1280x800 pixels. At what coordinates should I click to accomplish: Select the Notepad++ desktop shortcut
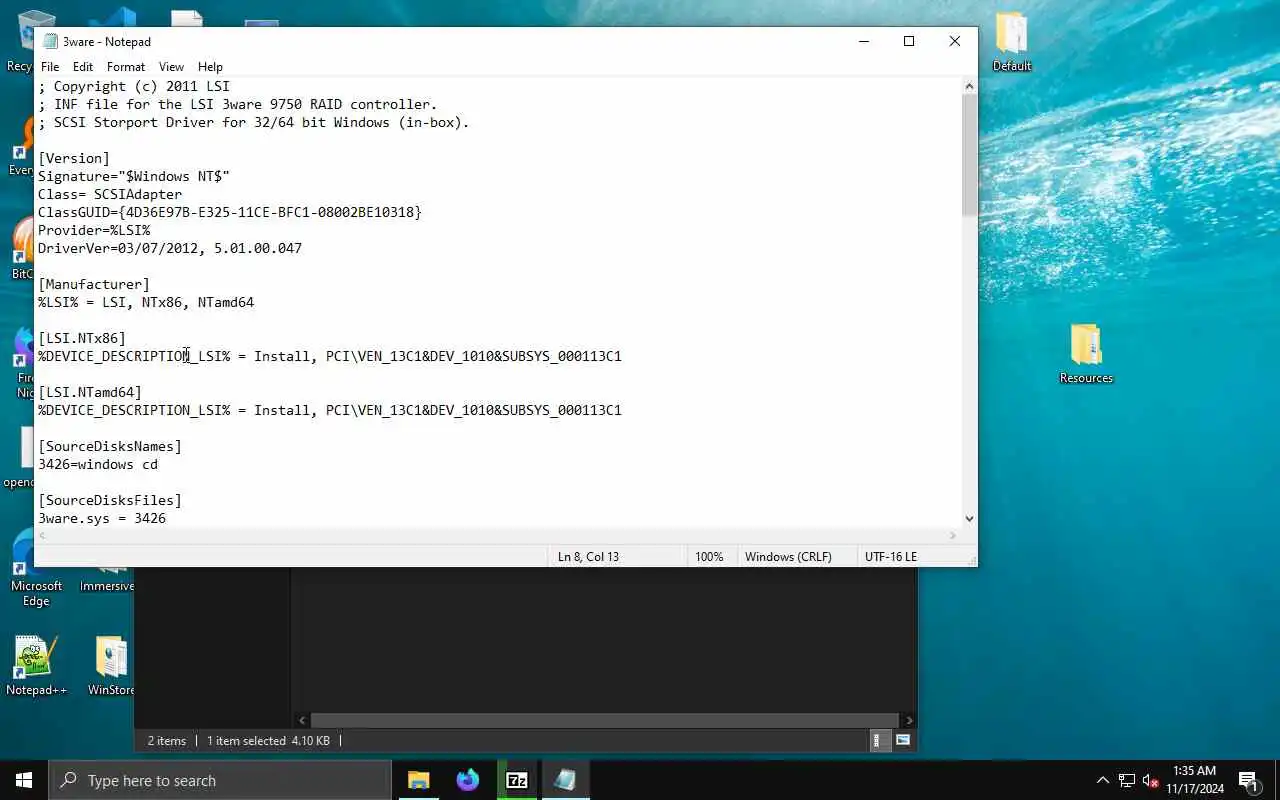point(36,665)
